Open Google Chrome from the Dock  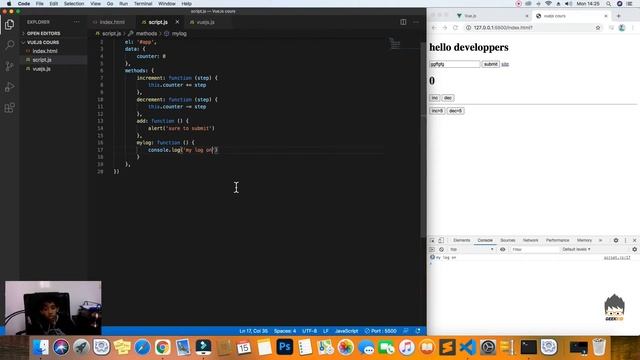point(162,347)
